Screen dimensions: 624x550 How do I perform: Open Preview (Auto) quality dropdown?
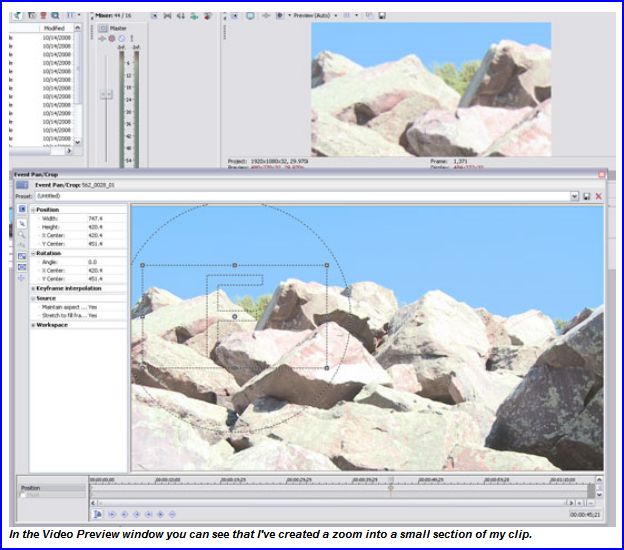[x=335, y=16]
